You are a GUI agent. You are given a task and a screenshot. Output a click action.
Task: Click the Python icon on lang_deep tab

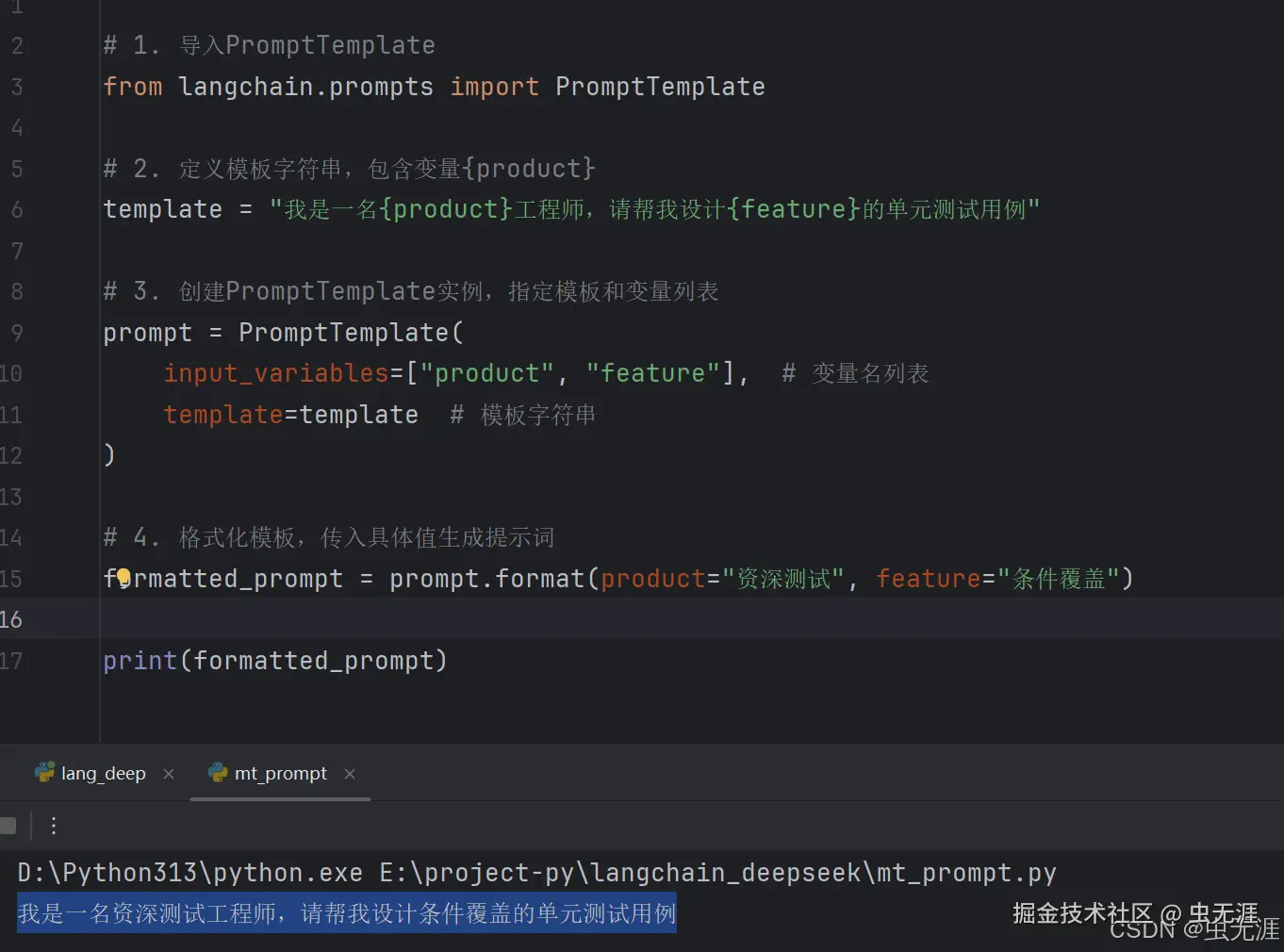44,773
